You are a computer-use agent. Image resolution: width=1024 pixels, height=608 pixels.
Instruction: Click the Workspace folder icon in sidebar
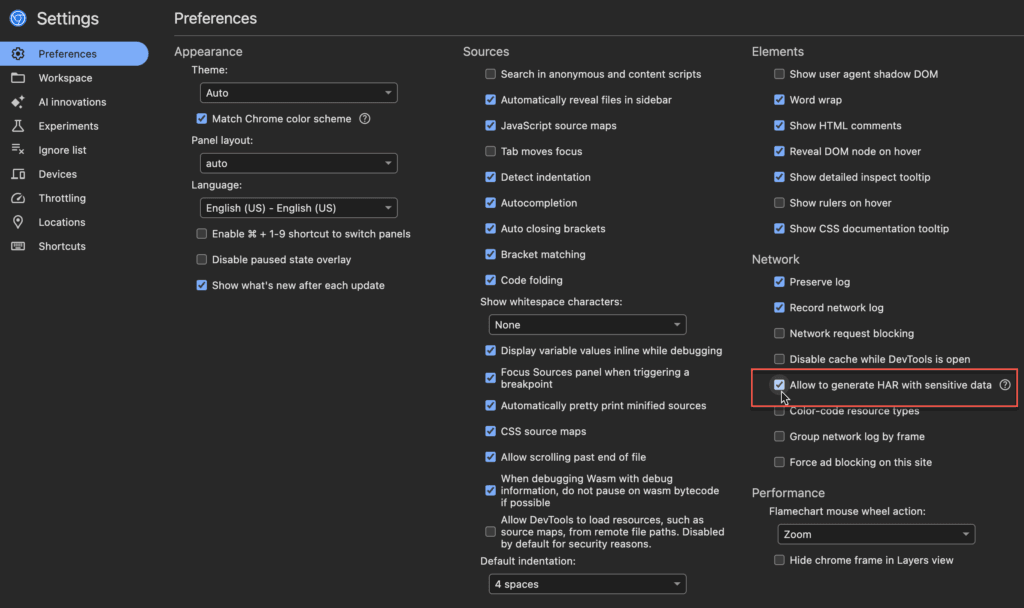(17, 77)
